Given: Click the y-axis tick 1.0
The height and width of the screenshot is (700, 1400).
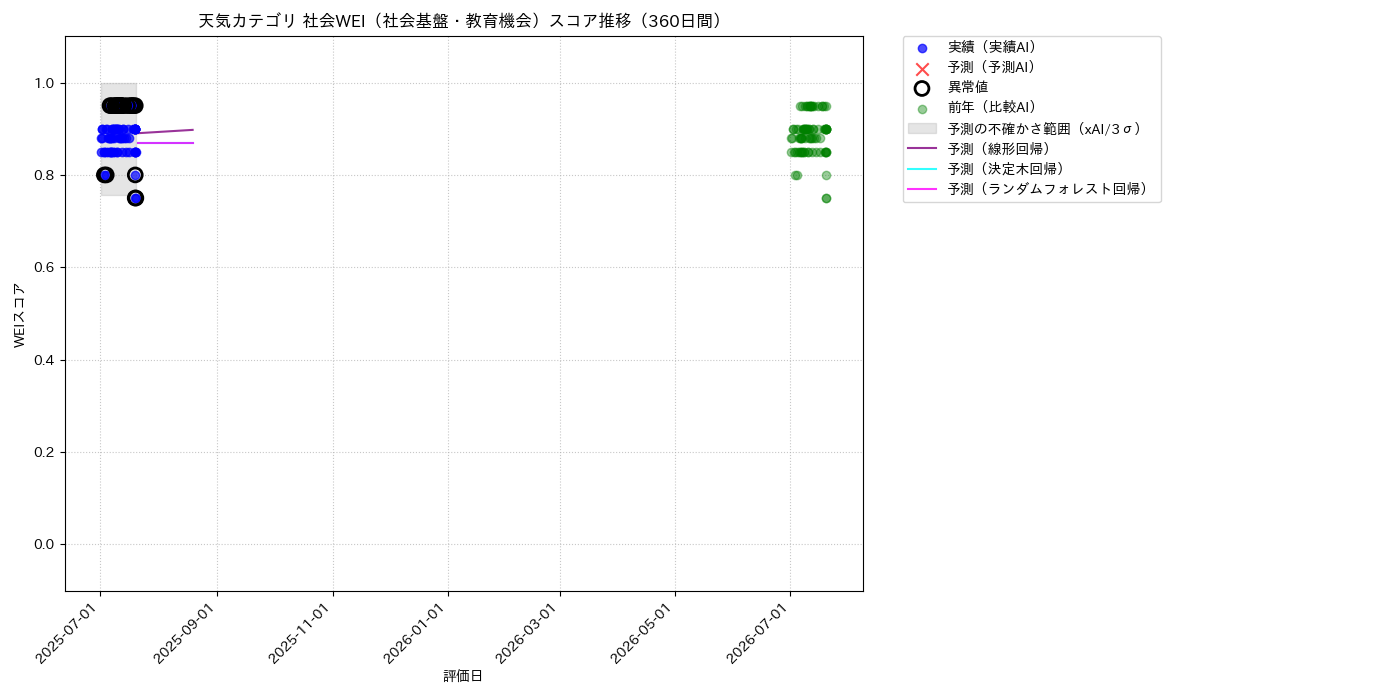Looking at the screenshot, I should 46,83.
